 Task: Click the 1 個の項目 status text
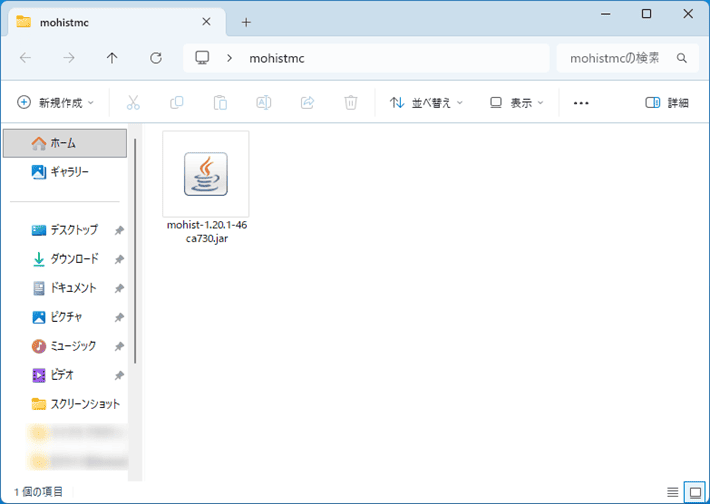[38, 491]
